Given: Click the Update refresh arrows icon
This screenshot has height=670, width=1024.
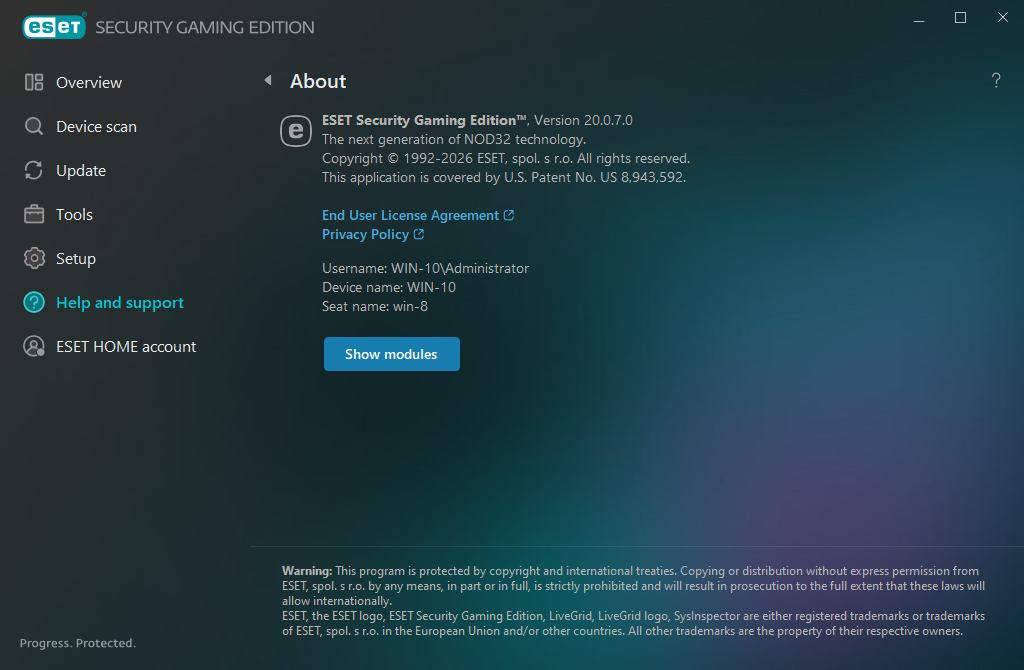Looking at the screenshot, I should tap(34, 170).
